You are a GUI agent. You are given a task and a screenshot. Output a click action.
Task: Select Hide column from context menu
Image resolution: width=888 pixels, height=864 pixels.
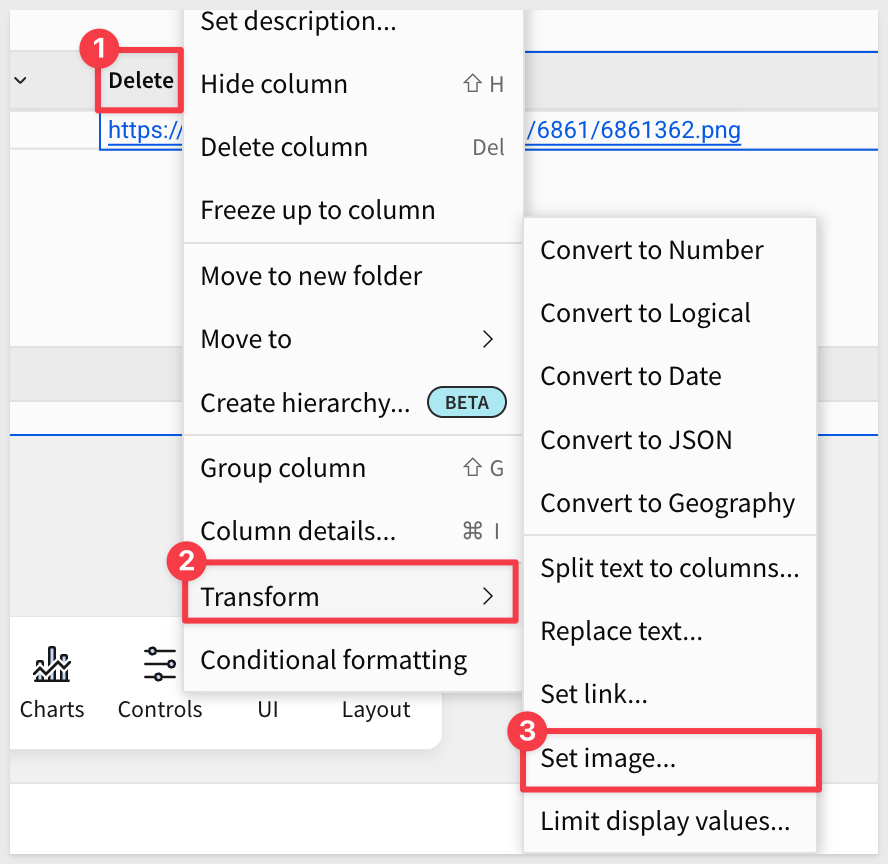point(274,85)
